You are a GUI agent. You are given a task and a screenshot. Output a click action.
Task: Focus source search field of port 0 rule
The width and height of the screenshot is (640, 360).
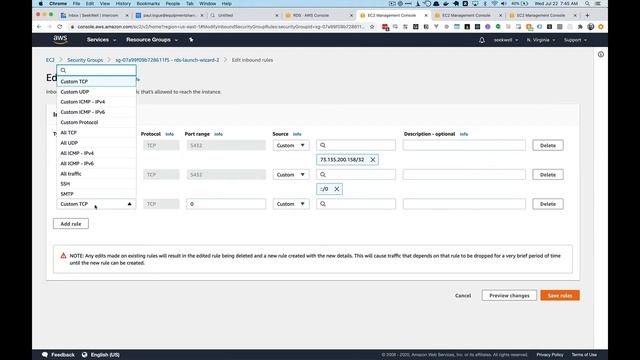click(356, 204)
